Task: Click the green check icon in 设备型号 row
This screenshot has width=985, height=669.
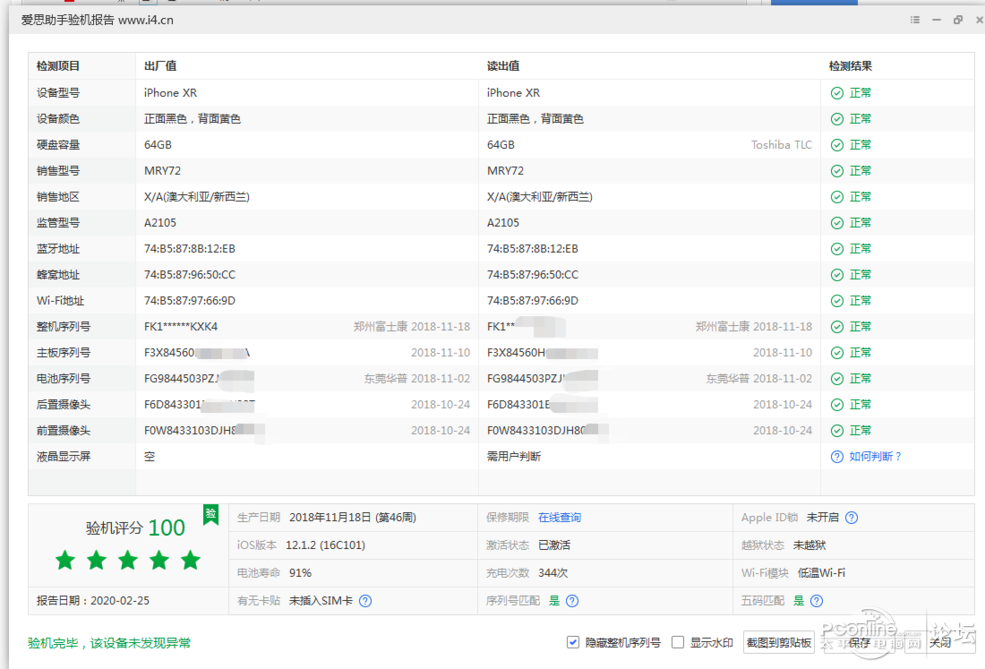Action: click(837, 93)
